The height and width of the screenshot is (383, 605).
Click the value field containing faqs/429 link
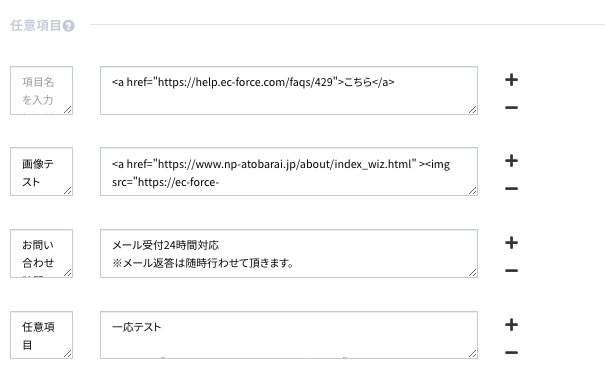coord(289,91)
